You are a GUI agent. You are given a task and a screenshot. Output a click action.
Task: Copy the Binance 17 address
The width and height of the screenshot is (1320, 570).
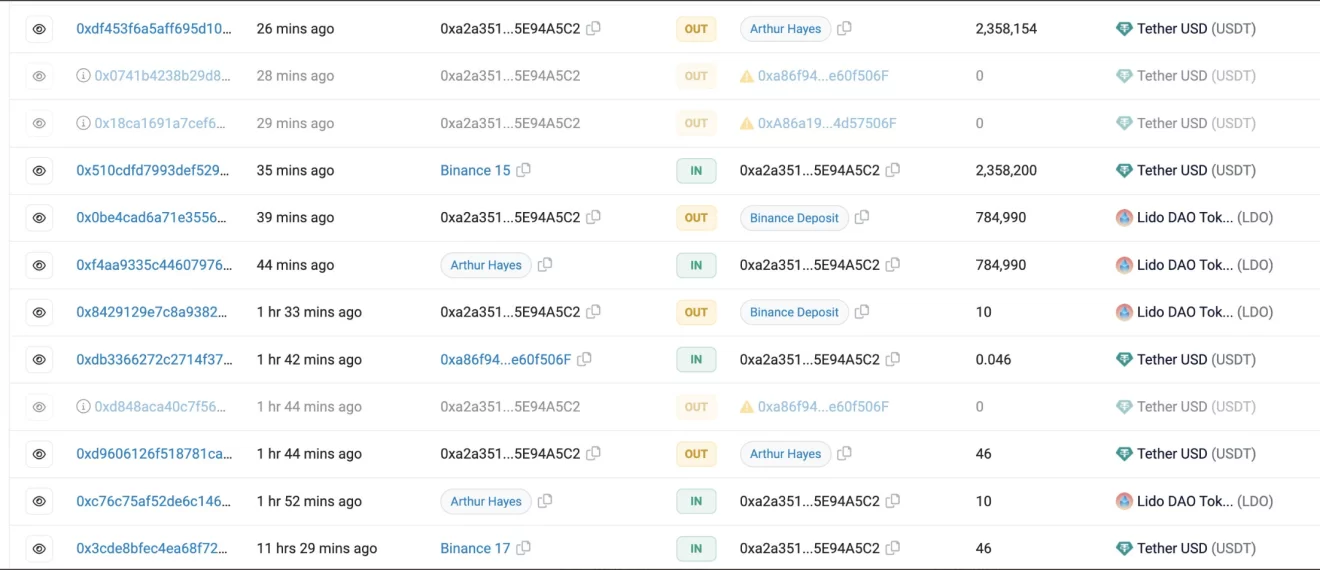pos(523,548)
